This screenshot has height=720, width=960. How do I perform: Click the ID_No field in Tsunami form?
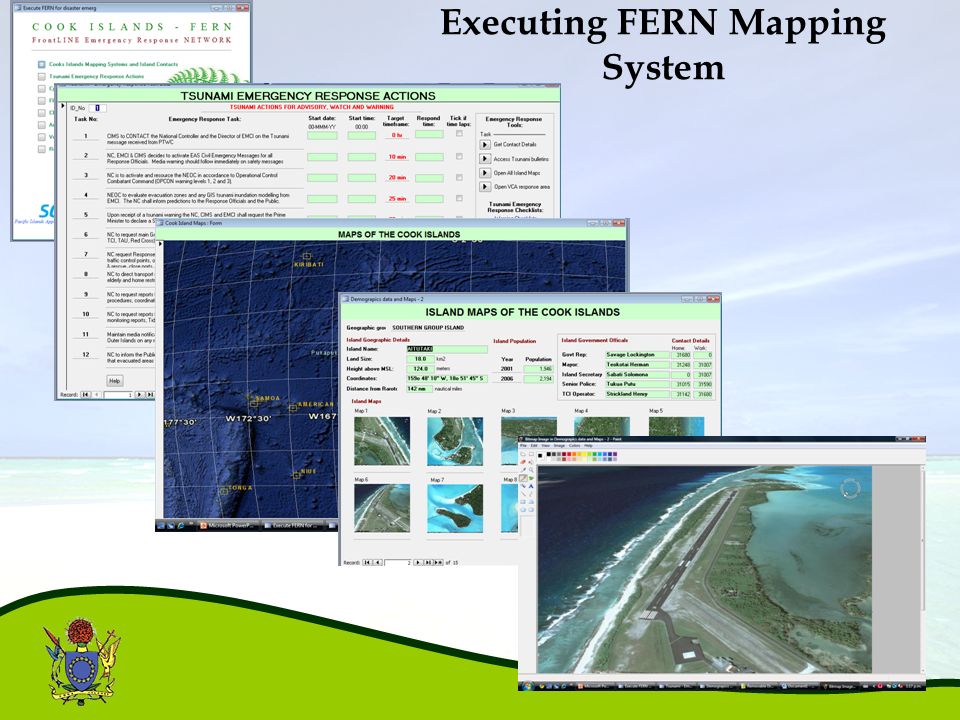pos(97,108)
